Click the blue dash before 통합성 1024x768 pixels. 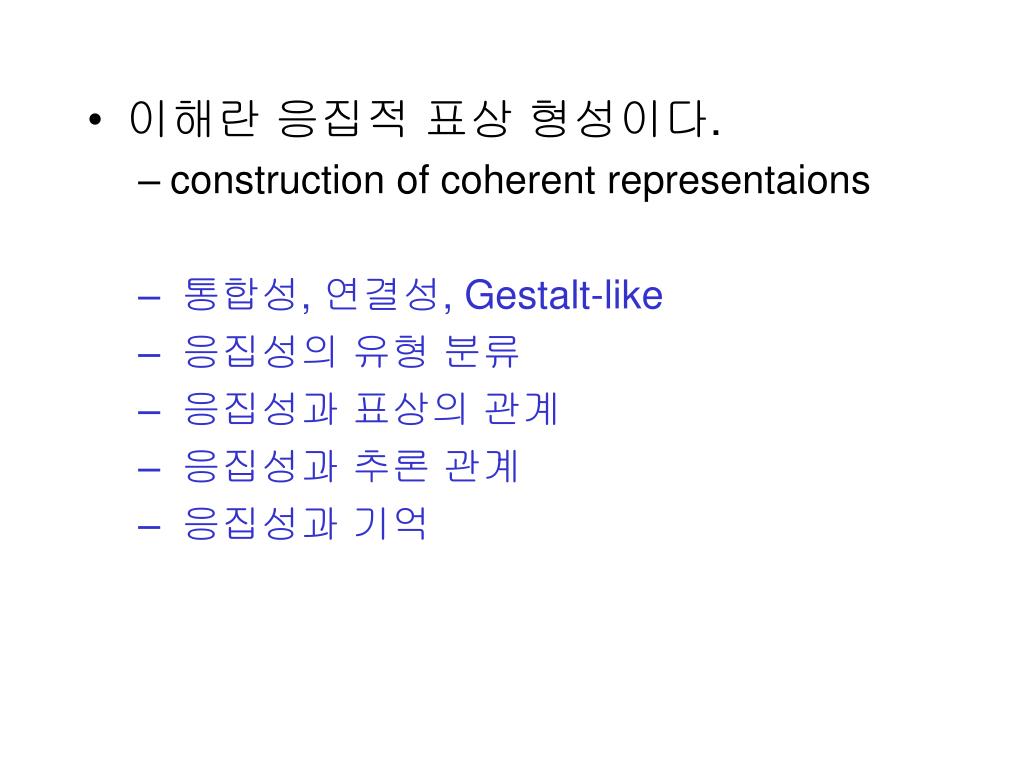coord(149,298)
